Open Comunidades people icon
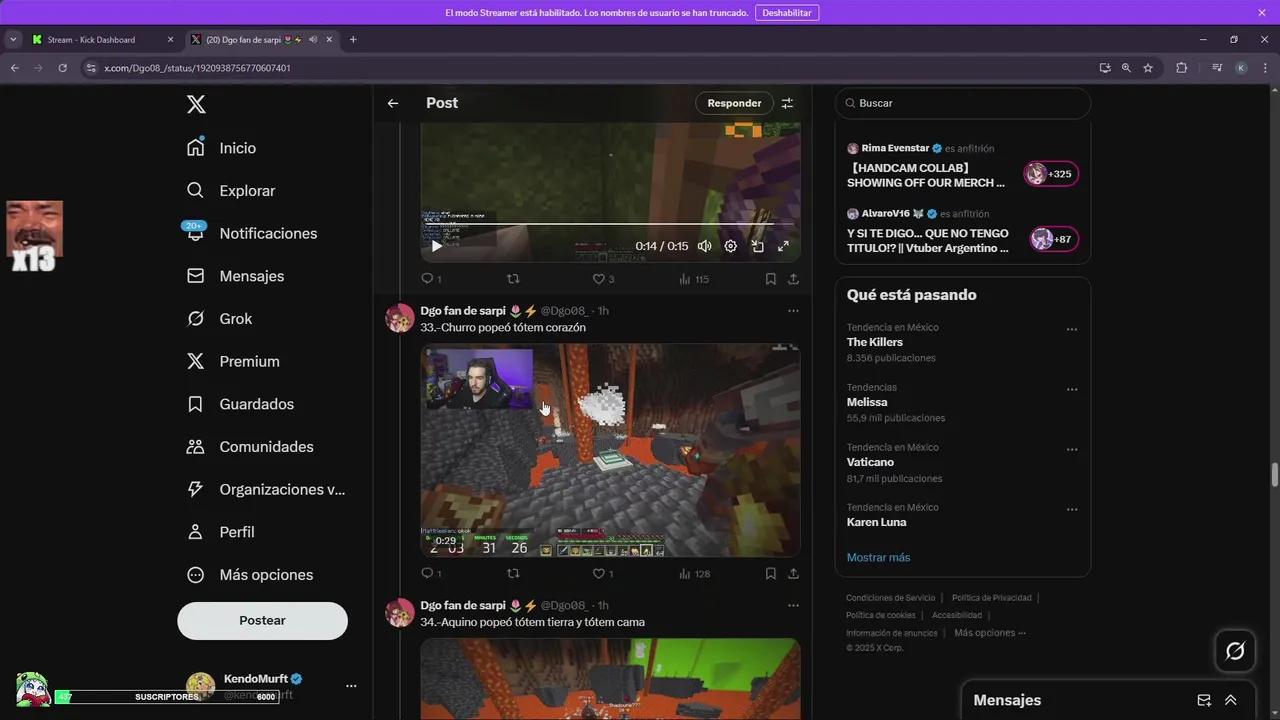This screenshot has height=720, width=1280. coord(196,447)
